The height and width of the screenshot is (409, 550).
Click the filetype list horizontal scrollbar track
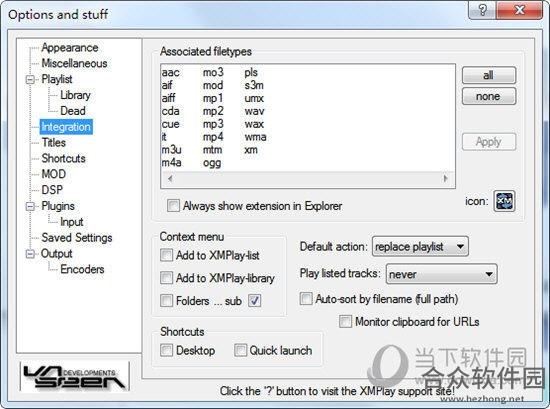(308, 178)
